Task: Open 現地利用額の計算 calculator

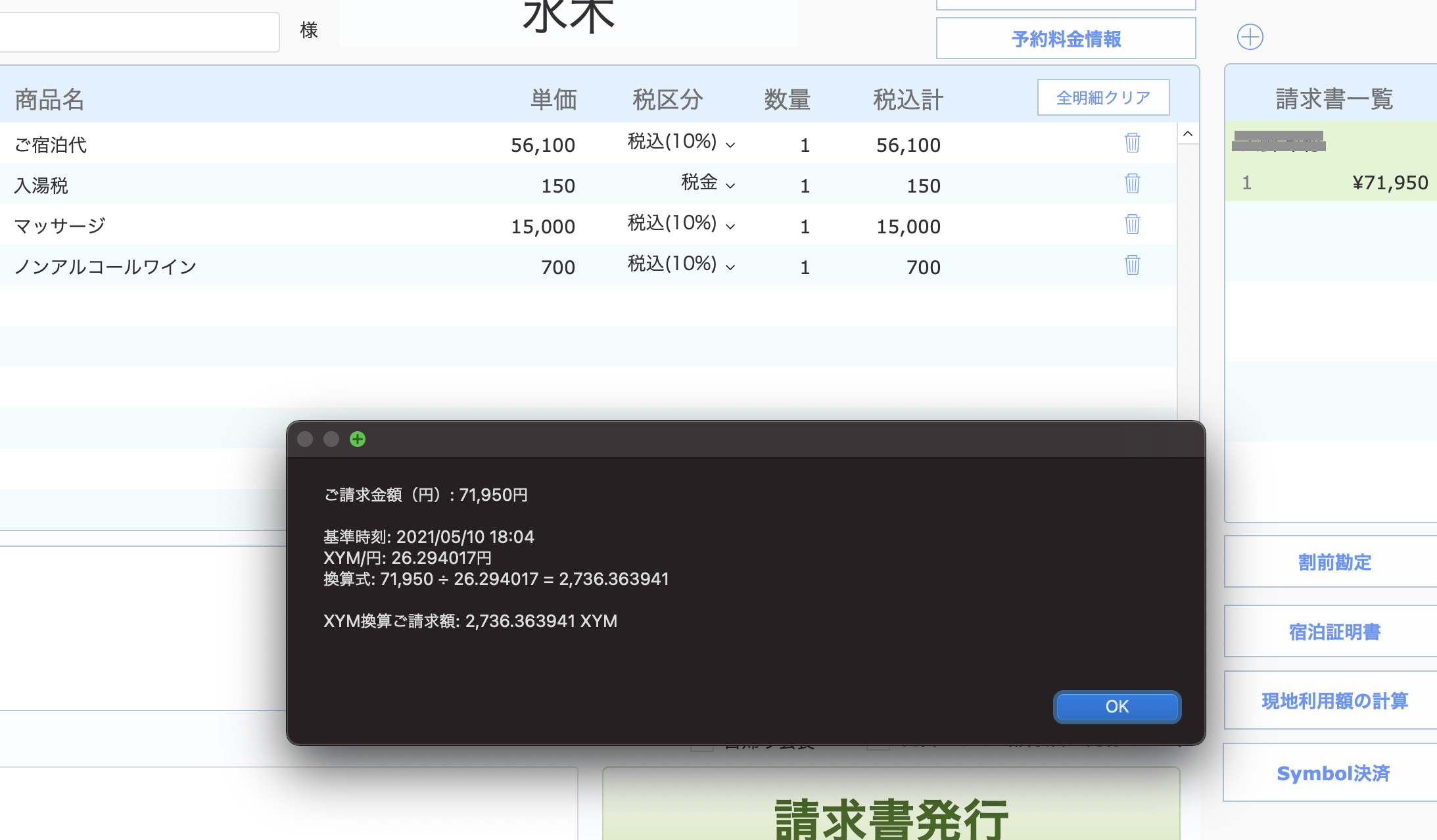Action: 1334,701
